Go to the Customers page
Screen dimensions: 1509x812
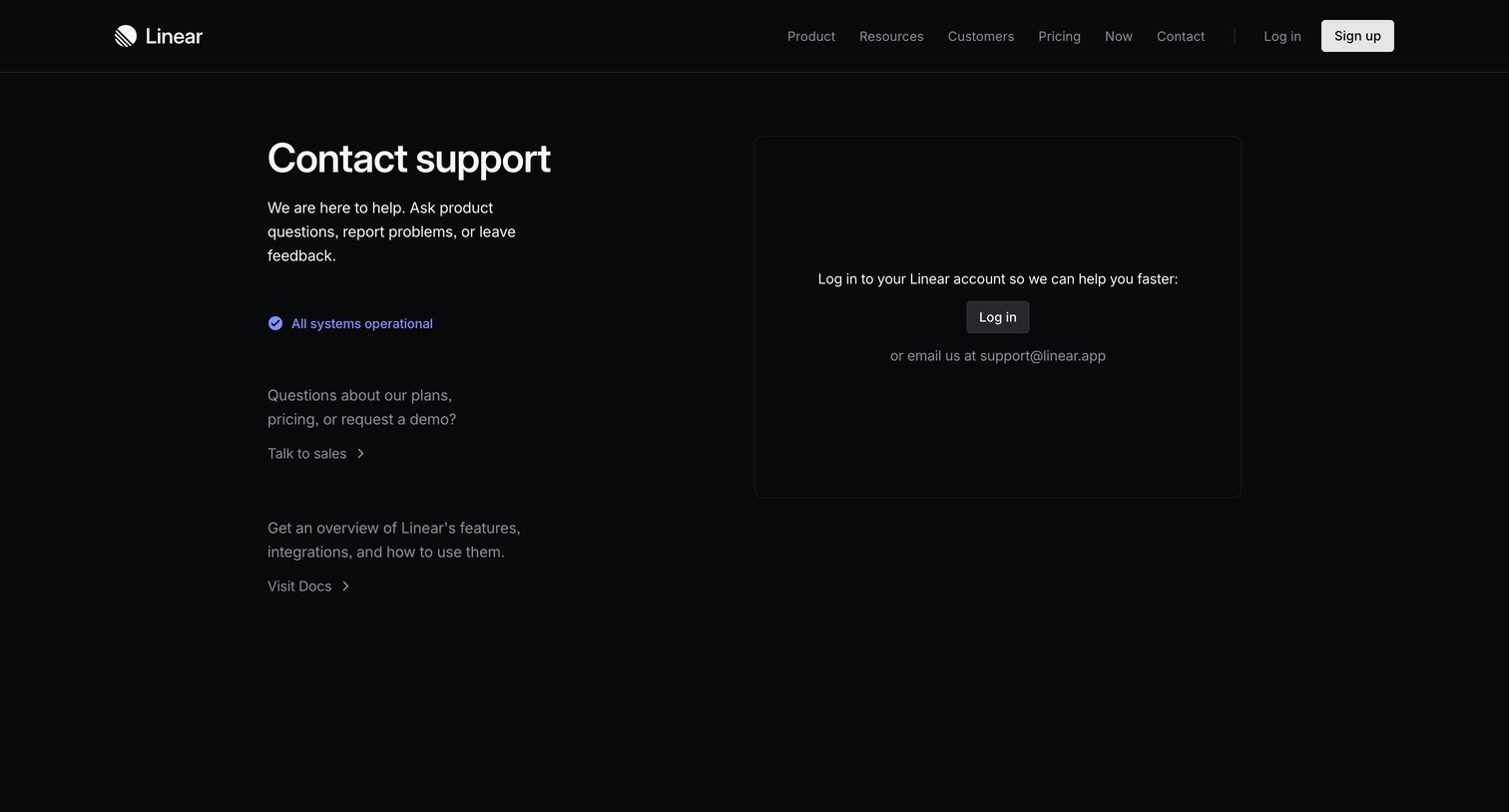pos(981,36)
